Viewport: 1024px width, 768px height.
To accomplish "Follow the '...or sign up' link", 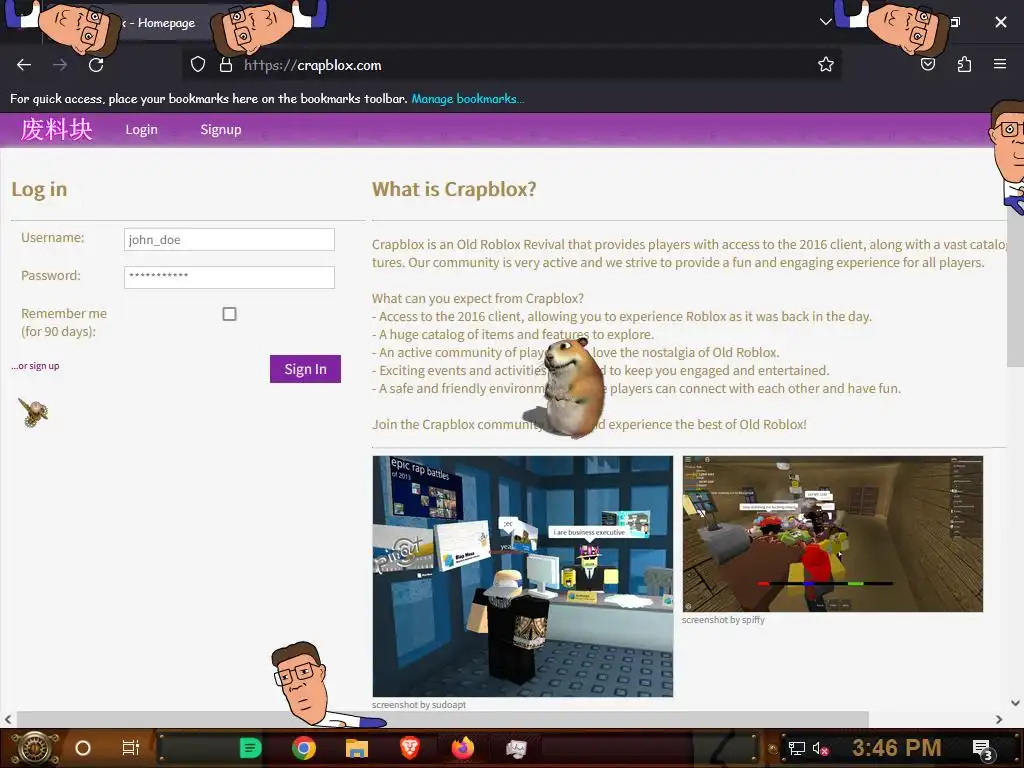I will [x=35, y=366].
